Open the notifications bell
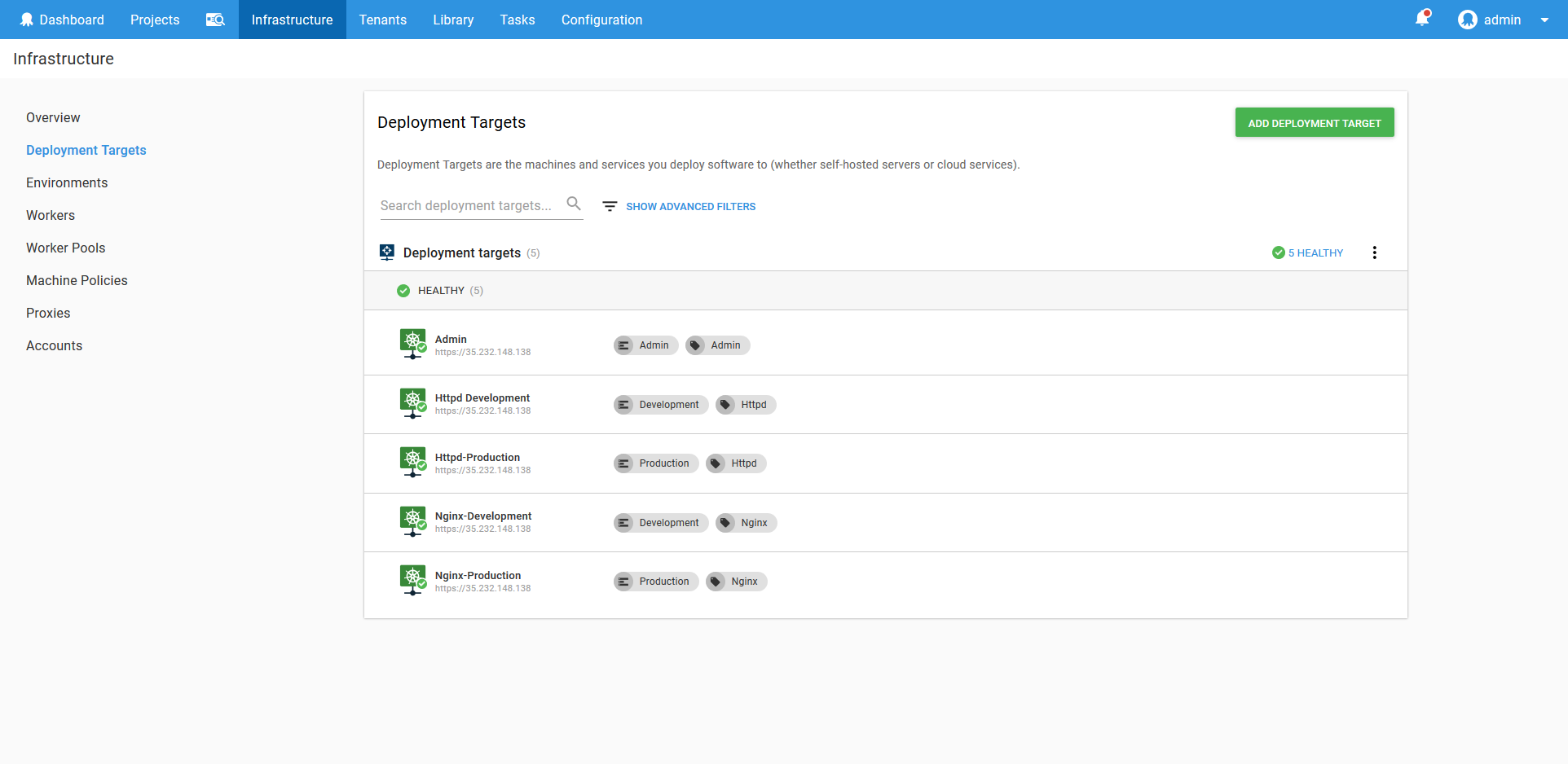 pos(1422,19)
